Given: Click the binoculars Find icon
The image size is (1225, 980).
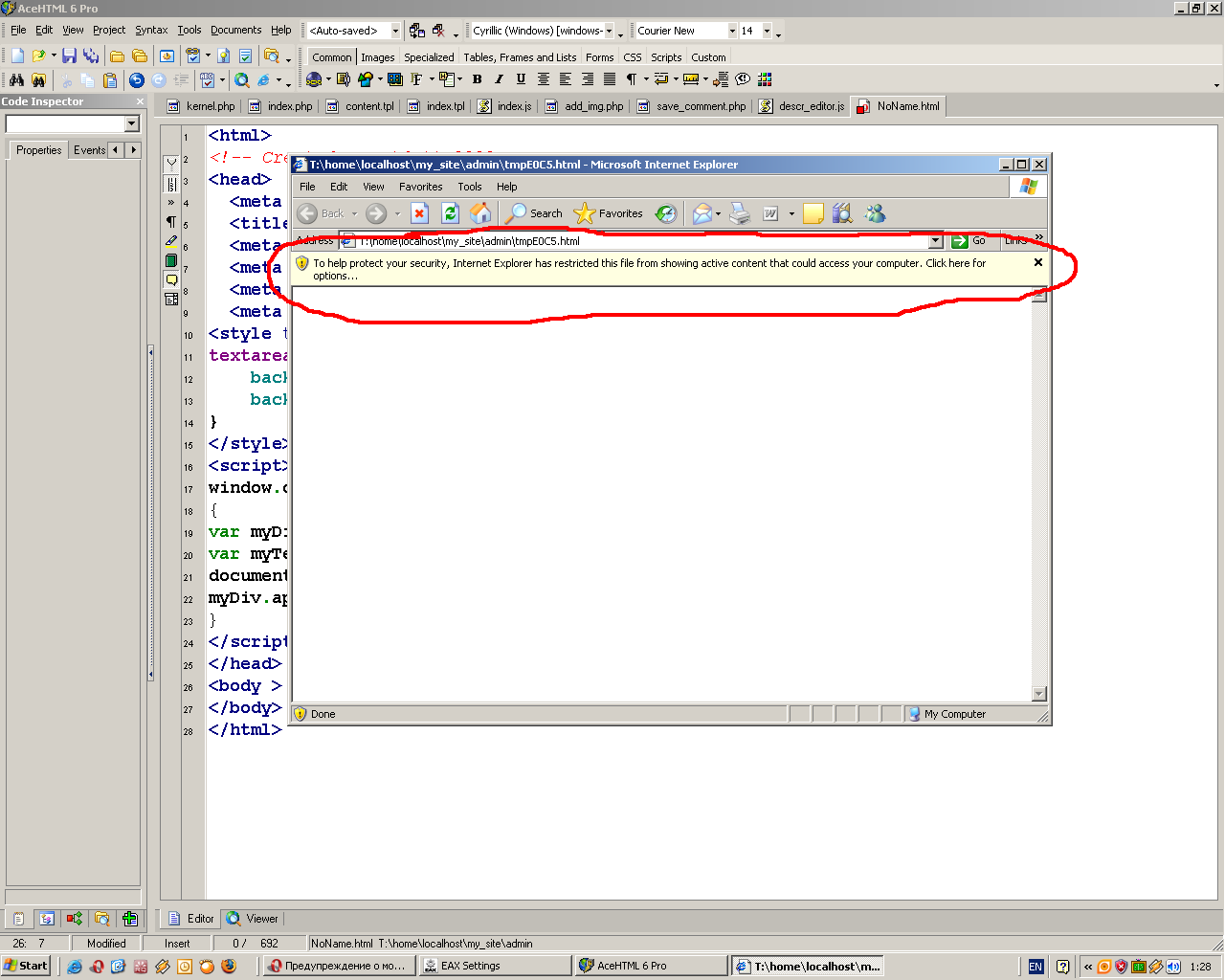Looking at the screenshot, I should (x=16, y=80).
